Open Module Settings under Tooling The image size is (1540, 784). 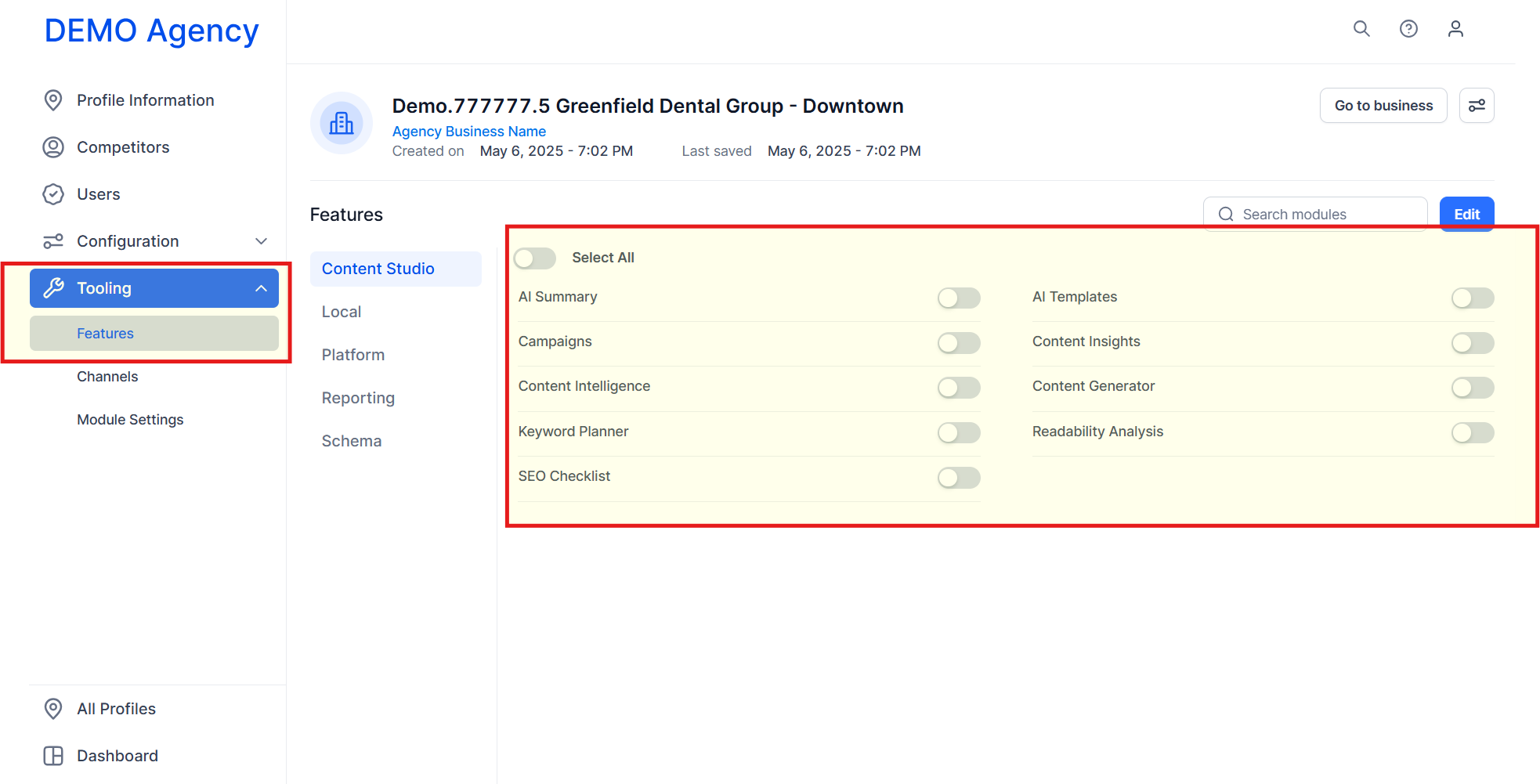click(x=154, y=420)
